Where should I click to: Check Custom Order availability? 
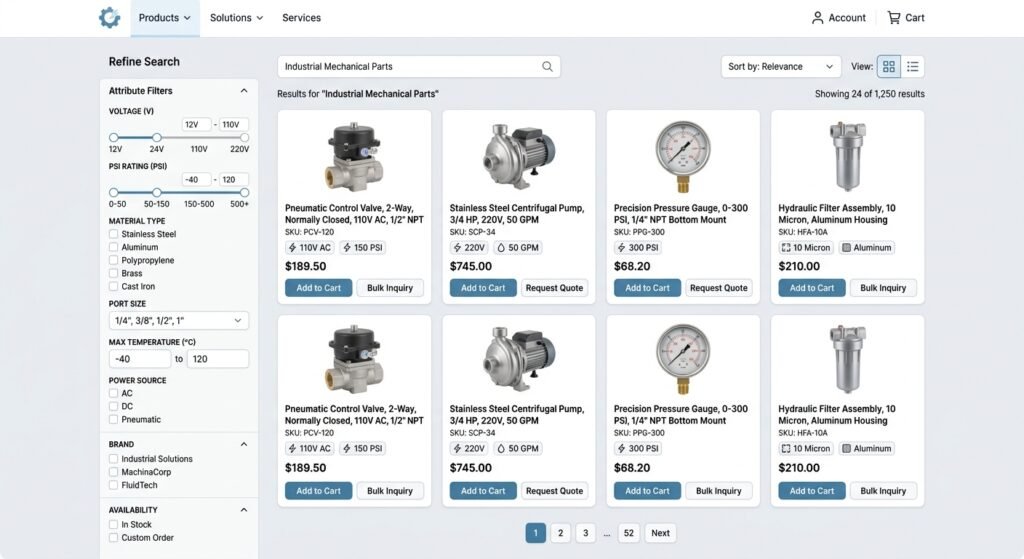pyautogui.click(x=114, y=537)
